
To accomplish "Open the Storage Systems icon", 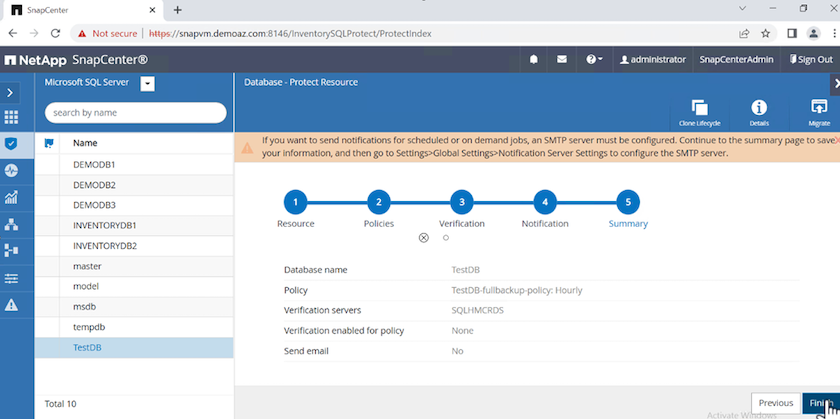I will [x=11, y=250].
